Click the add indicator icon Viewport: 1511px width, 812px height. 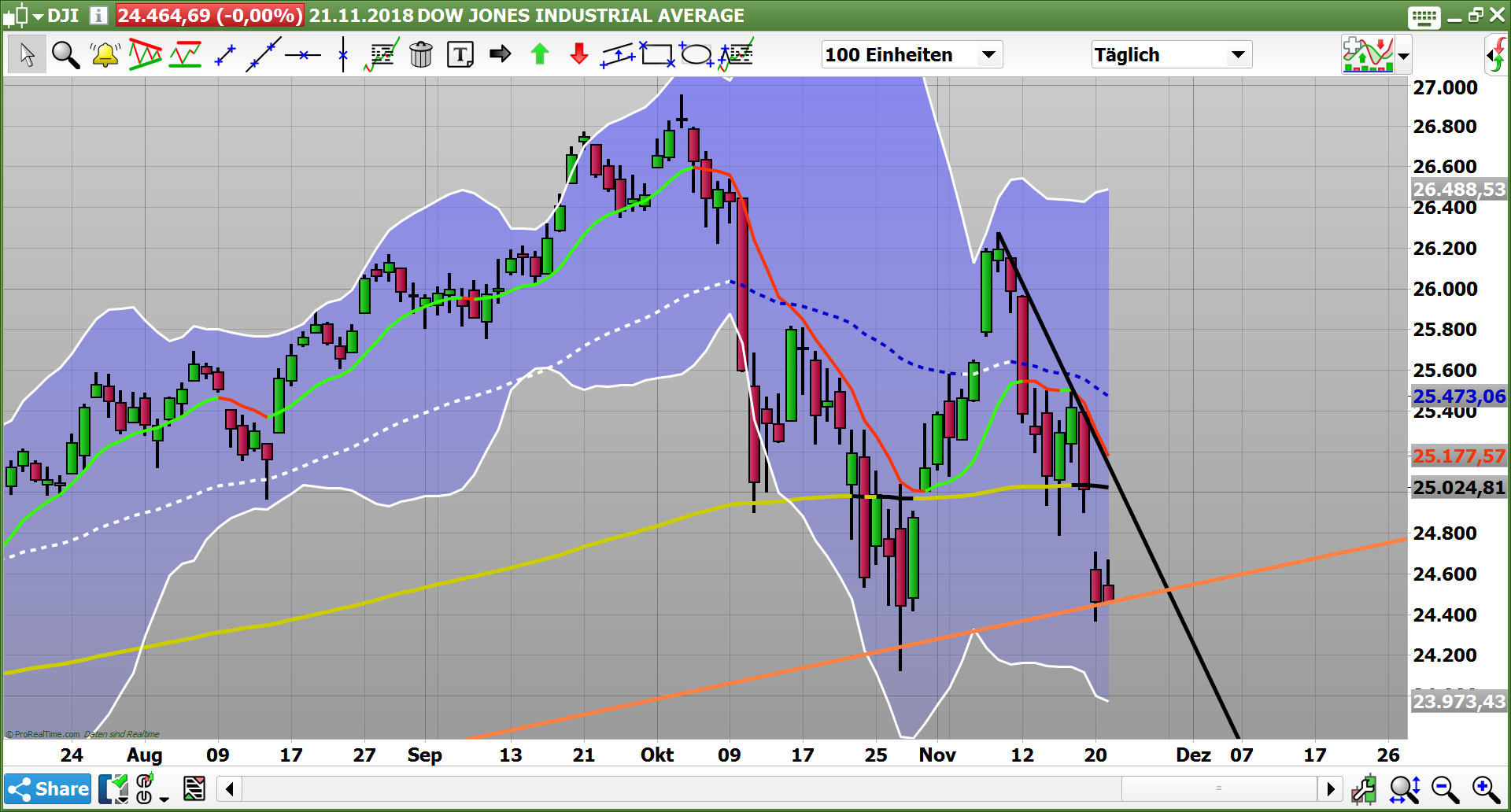click(x=1368, y=55)
